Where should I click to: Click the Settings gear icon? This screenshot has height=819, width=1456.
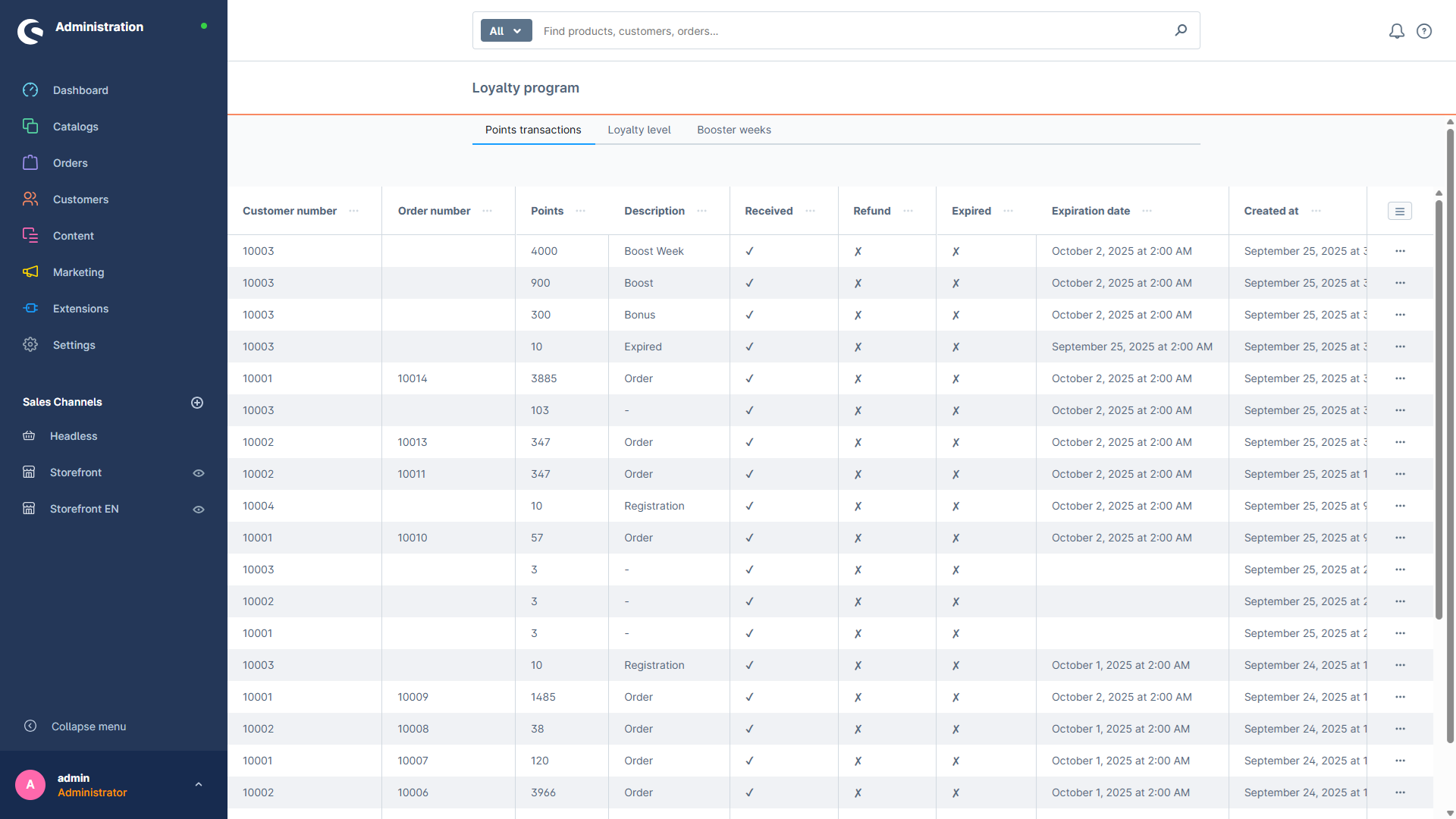click(x=30, y=345)
